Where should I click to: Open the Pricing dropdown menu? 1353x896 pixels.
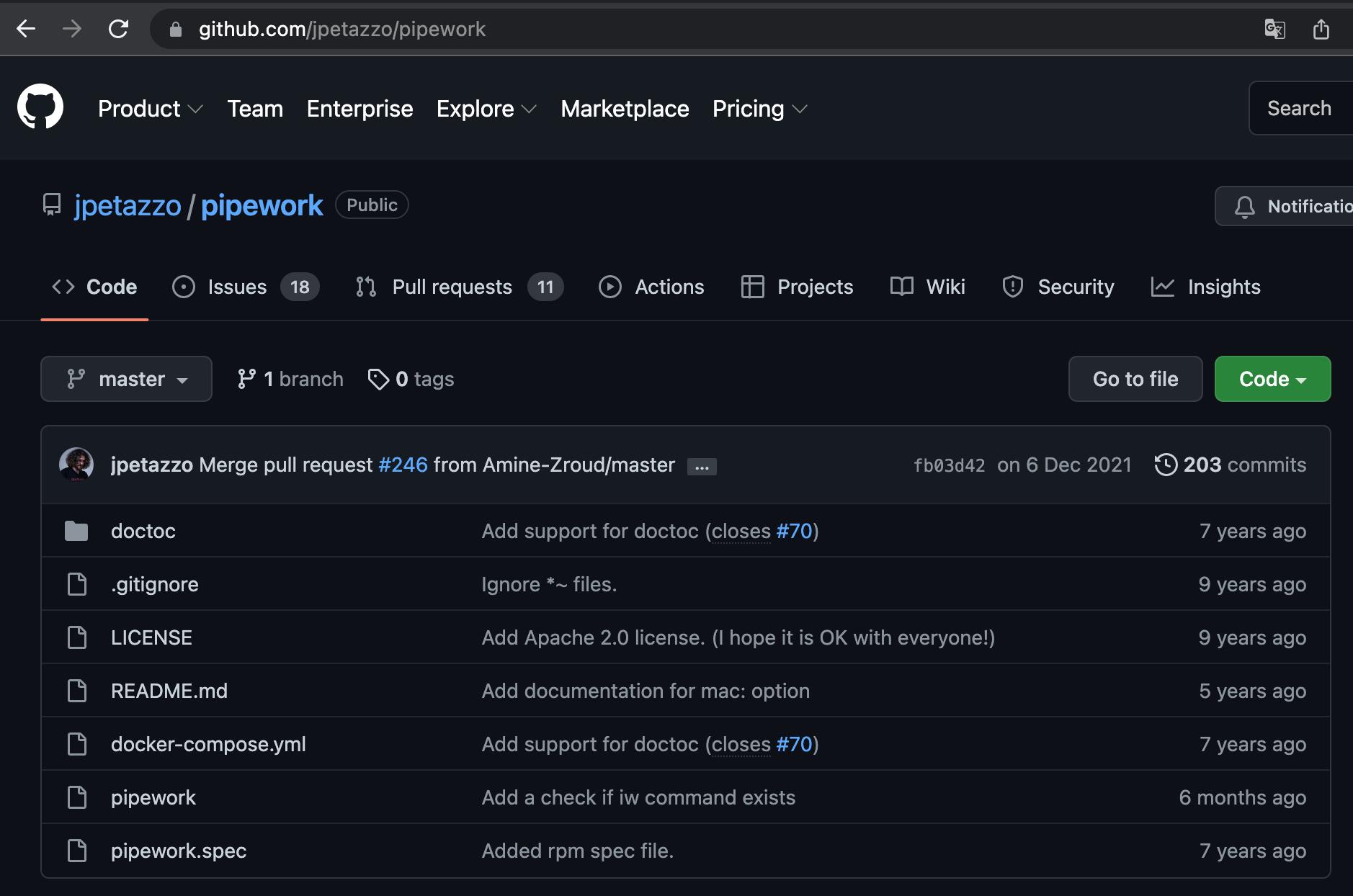(x=759, y=109)
